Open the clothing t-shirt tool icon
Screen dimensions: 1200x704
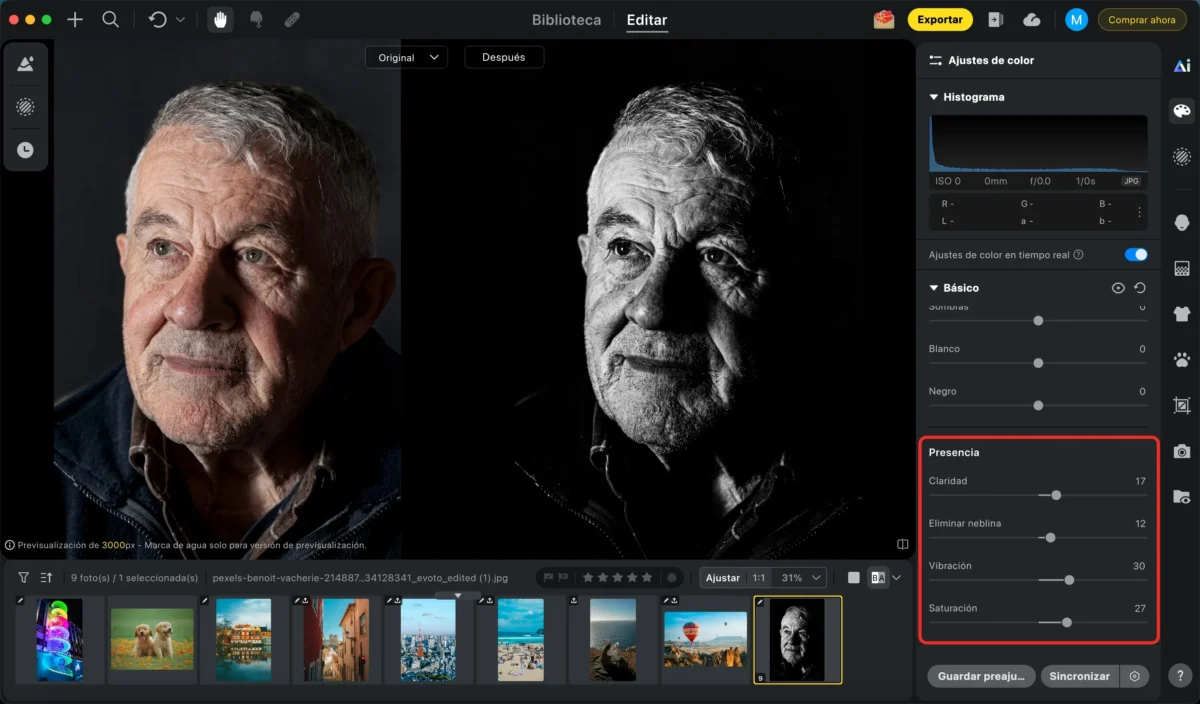(1182, 314)
